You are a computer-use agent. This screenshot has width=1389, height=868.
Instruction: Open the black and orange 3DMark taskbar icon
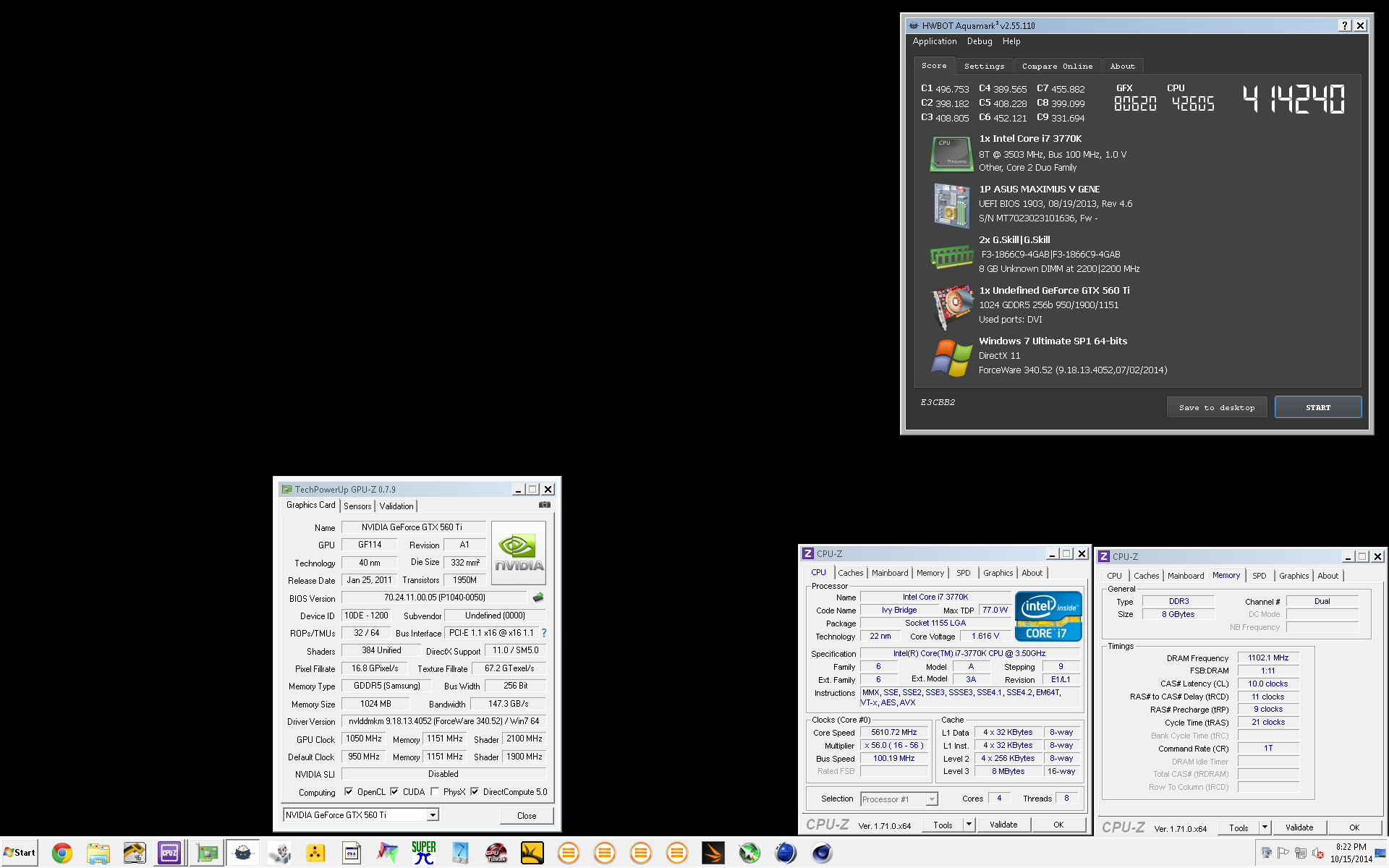coord(713,854)
